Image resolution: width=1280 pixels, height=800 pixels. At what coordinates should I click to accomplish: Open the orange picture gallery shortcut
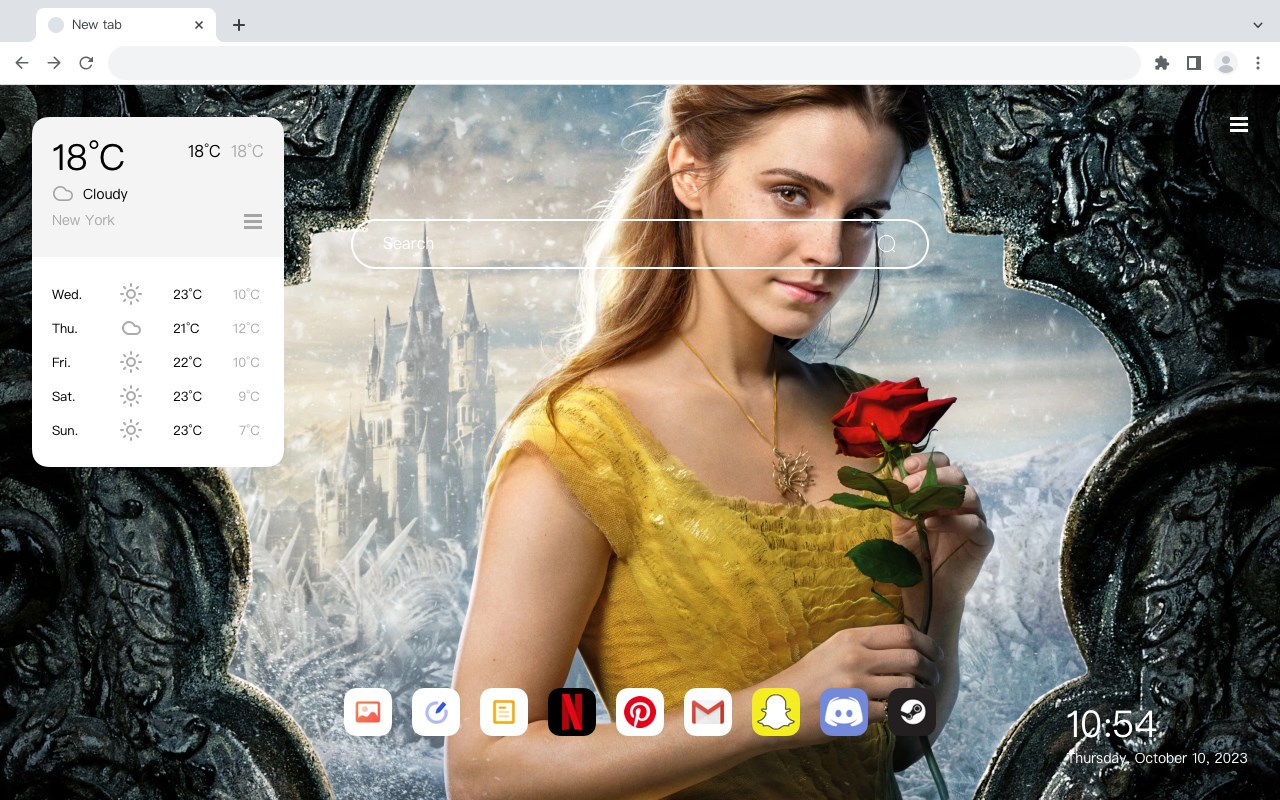[368, 712]
